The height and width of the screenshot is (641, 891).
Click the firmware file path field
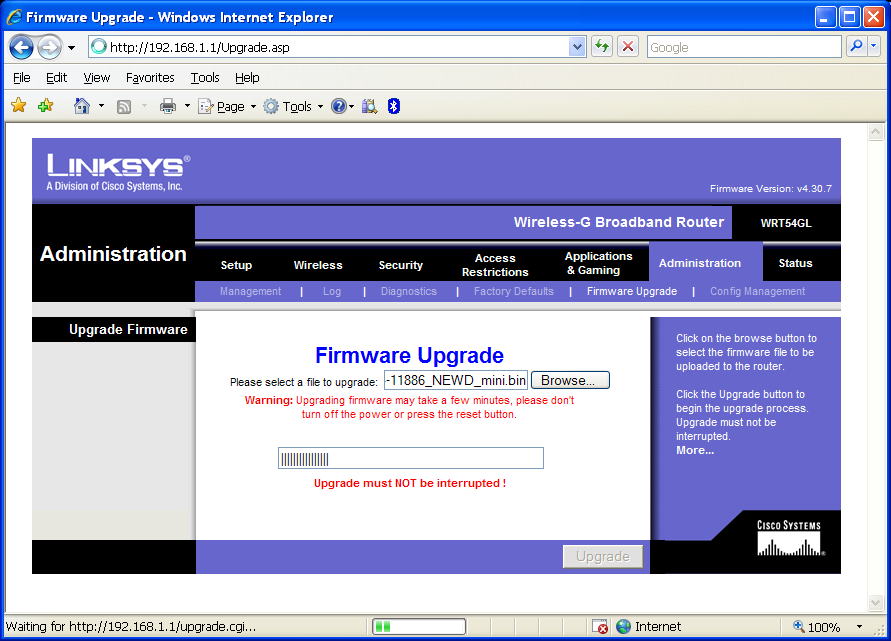[456, 380]
